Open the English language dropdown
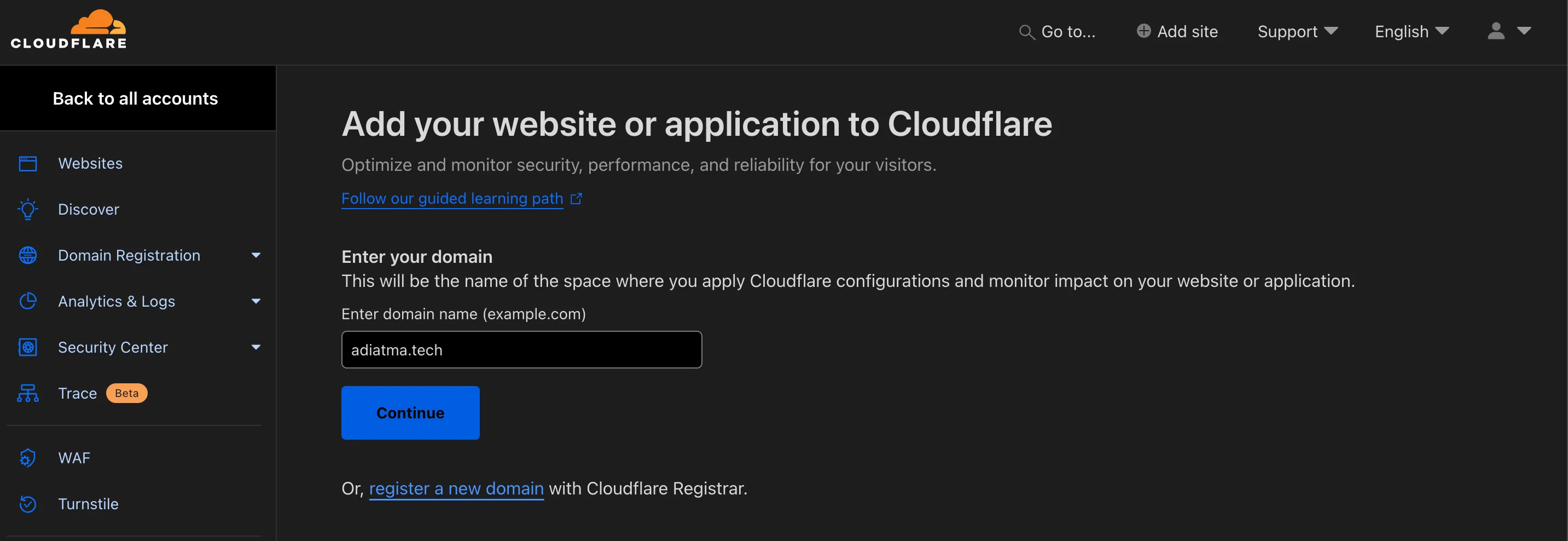 pyautogui.click(x=1412, y=32)
